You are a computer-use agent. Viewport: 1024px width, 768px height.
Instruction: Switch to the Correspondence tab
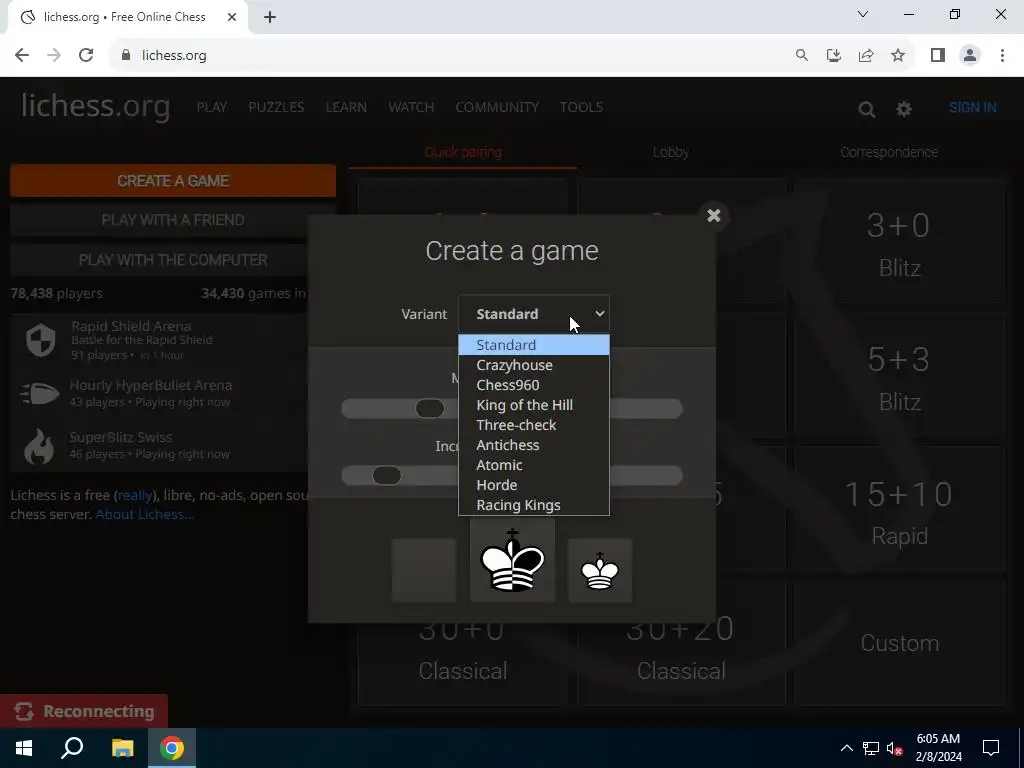click(x=889, y=152)
